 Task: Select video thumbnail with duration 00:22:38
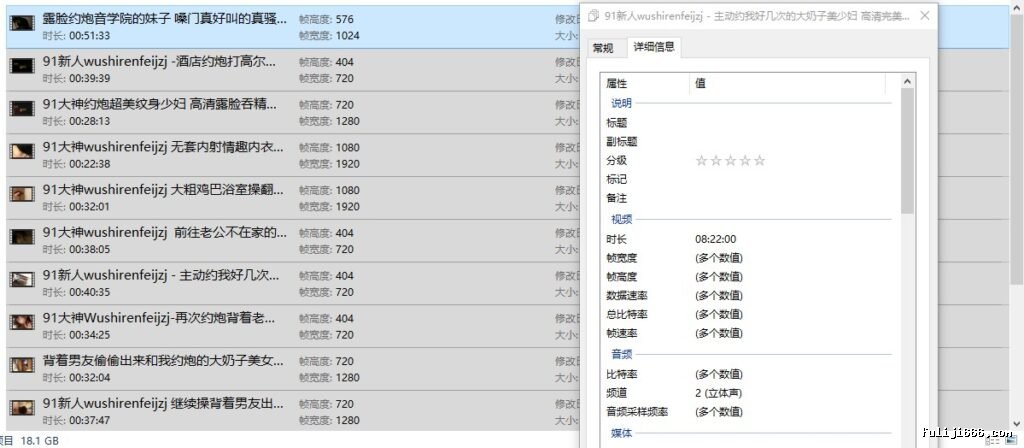22,151
